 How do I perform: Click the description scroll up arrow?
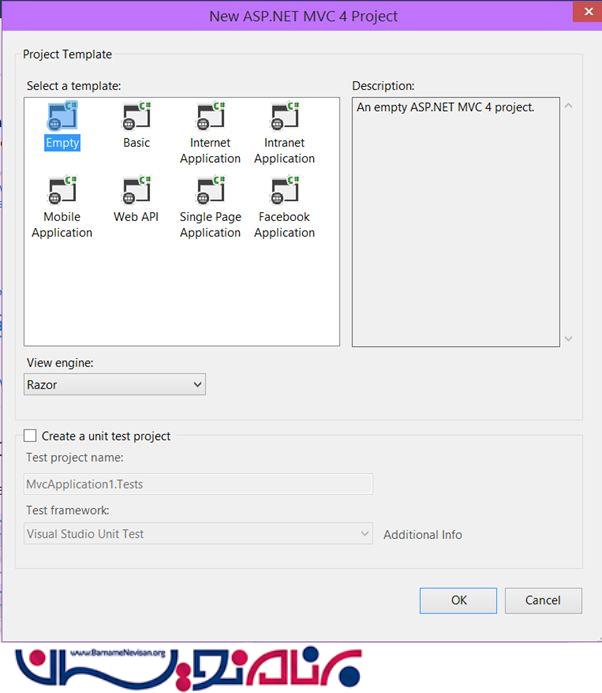pyautogui.click(x=569, y=106)
